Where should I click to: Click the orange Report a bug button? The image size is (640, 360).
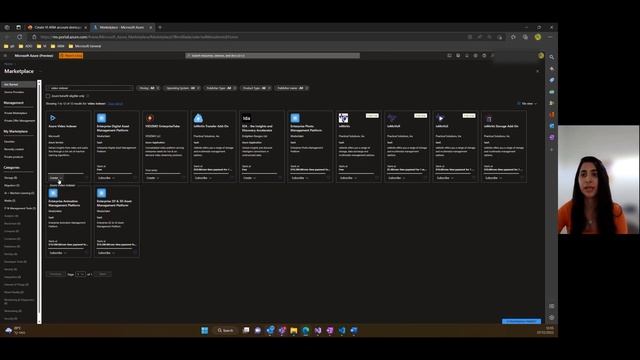(71, 56)
